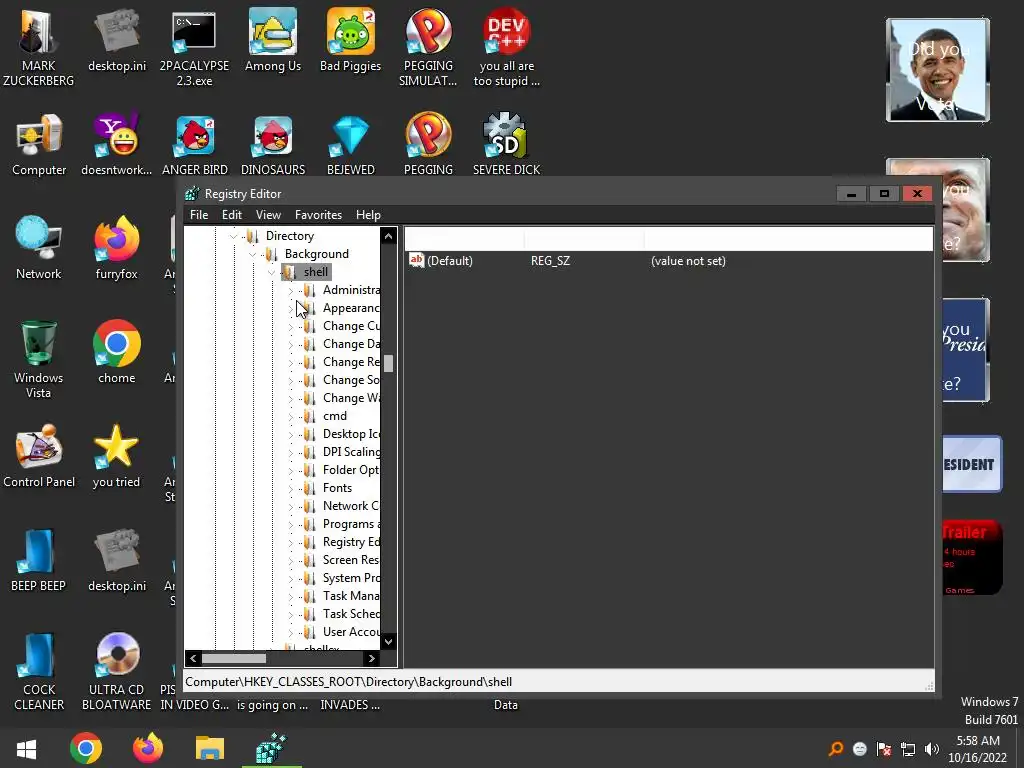Click the (Default) string value icon
This screenshot has height=768, width=1024.
point(416,261)
